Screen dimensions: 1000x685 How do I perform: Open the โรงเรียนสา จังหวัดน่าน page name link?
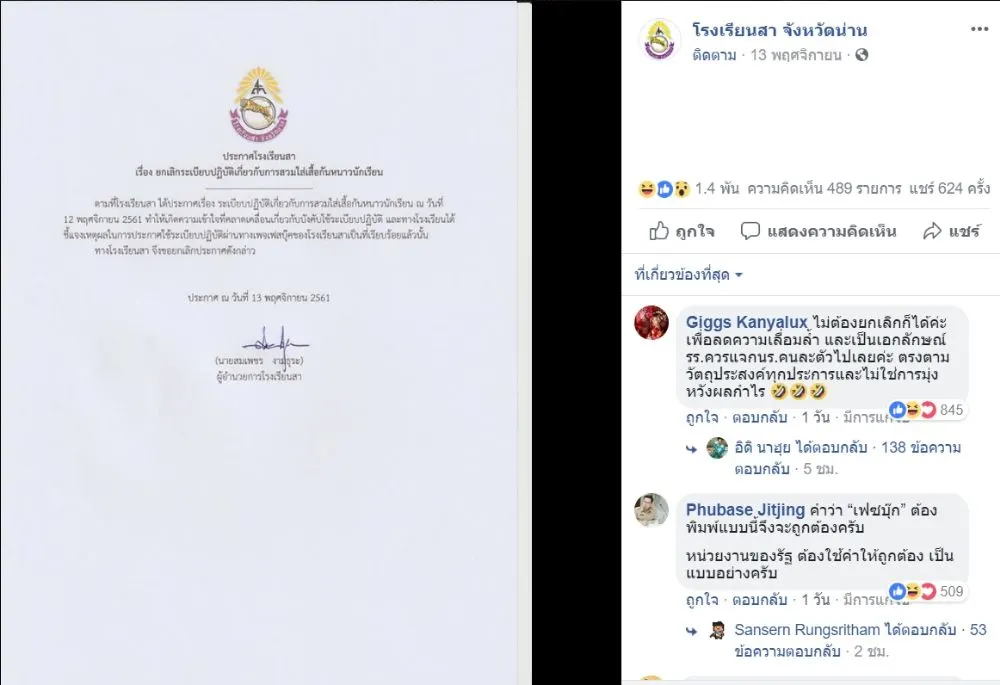pyautogui.click(x=780, y=30)
